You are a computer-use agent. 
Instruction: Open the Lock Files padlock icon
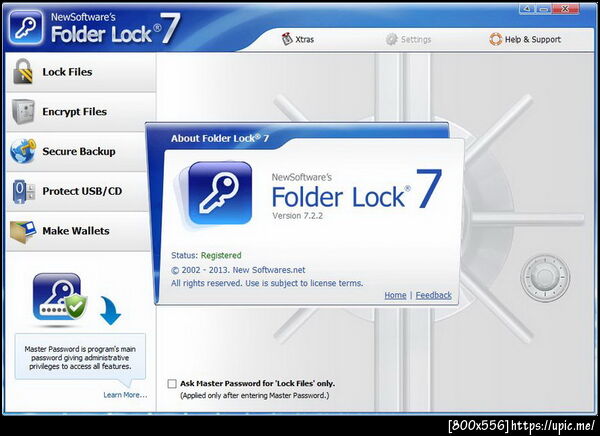click(23, 72)
